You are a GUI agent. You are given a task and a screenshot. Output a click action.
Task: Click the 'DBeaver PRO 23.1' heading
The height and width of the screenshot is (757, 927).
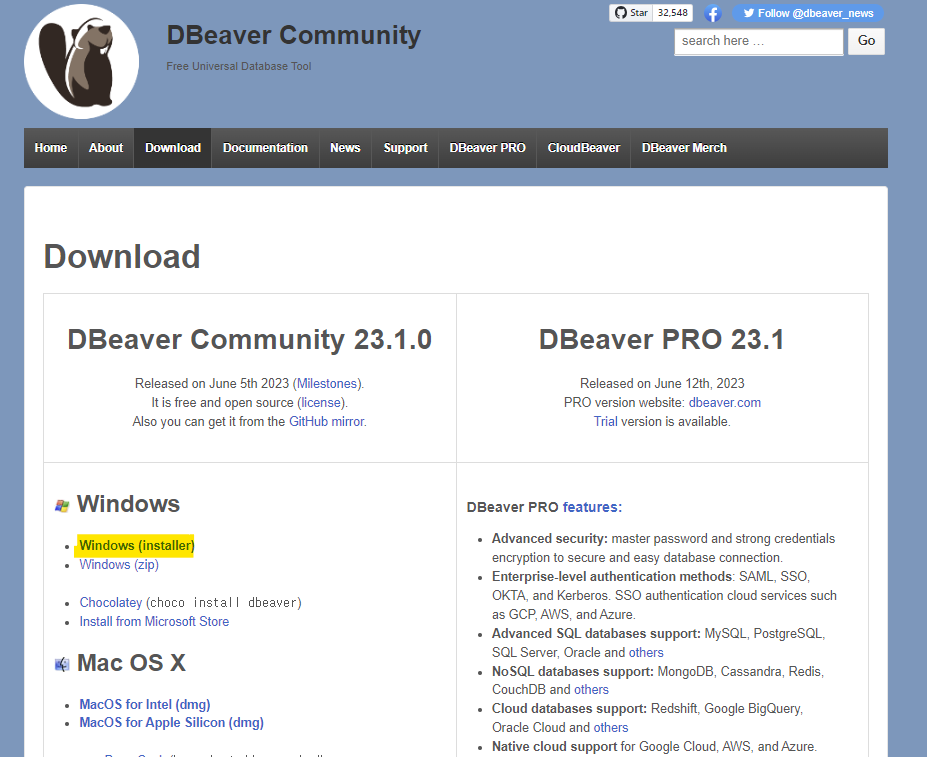(x=662, y=339)
